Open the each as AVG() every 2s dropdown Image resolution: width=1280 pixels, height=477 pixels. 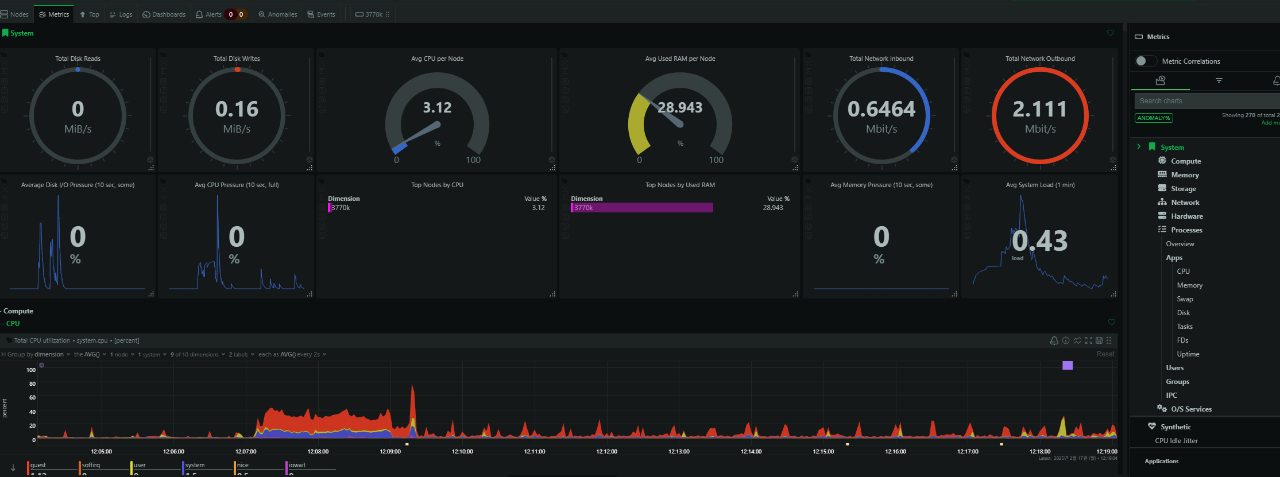(292, 354)
